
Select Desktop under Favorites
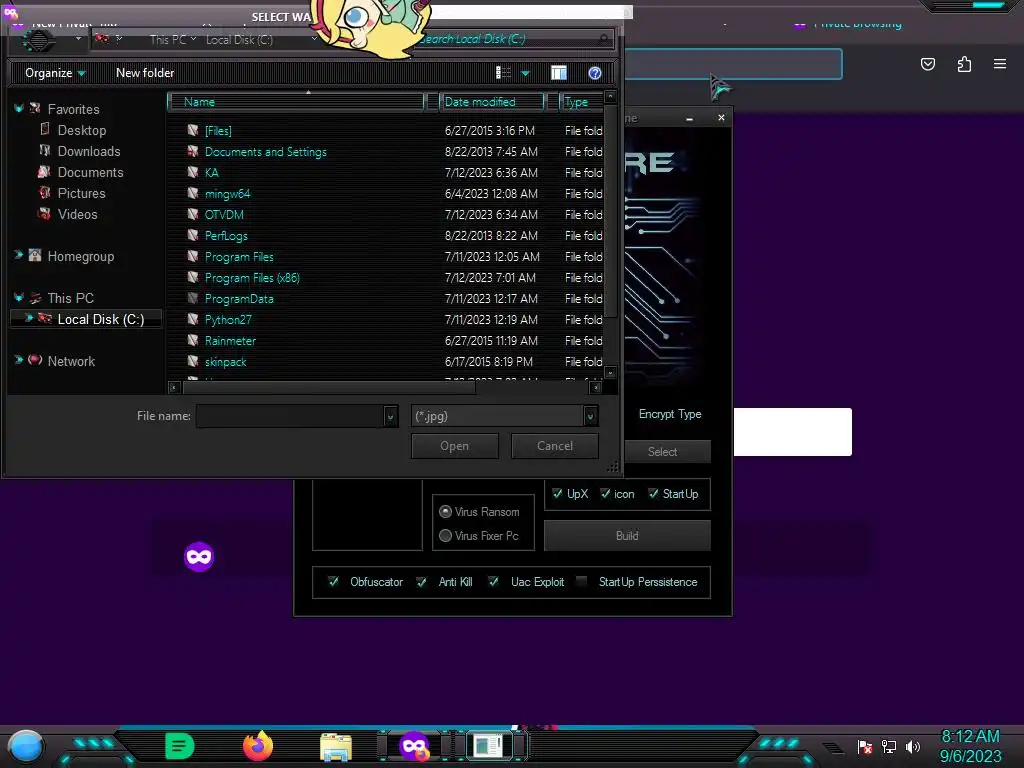(82, 131)
